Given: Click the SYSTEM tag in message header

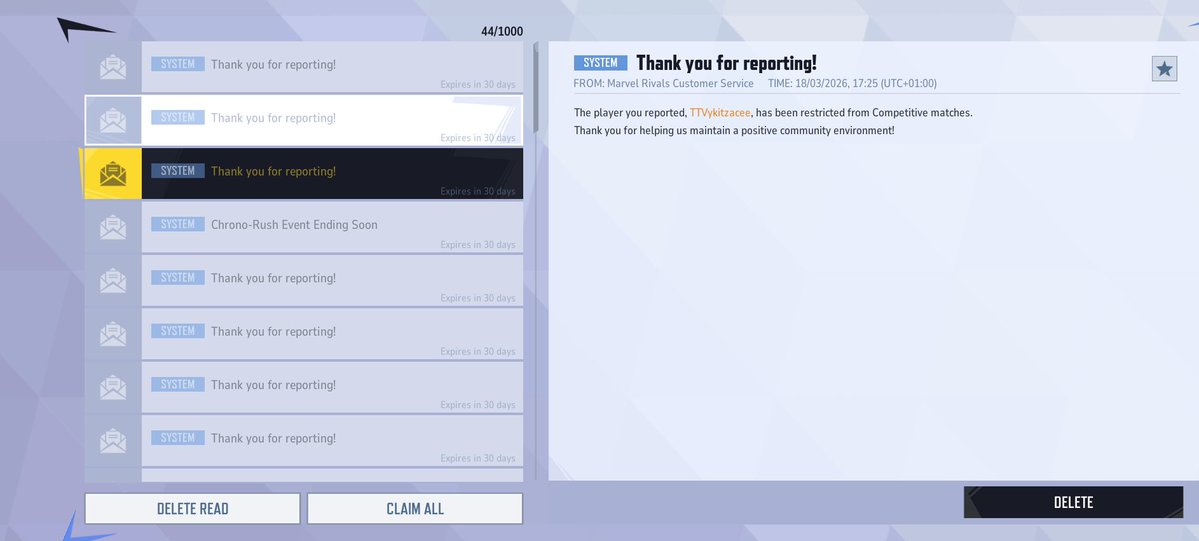Looking at the screenshot, I should click(x=600, y=63).
